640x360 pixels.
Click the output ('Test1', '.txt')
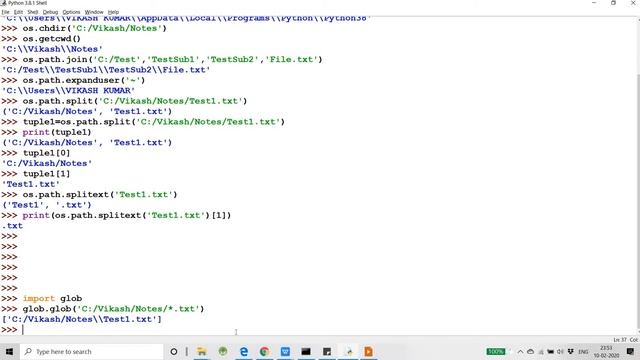pos(47,205)
